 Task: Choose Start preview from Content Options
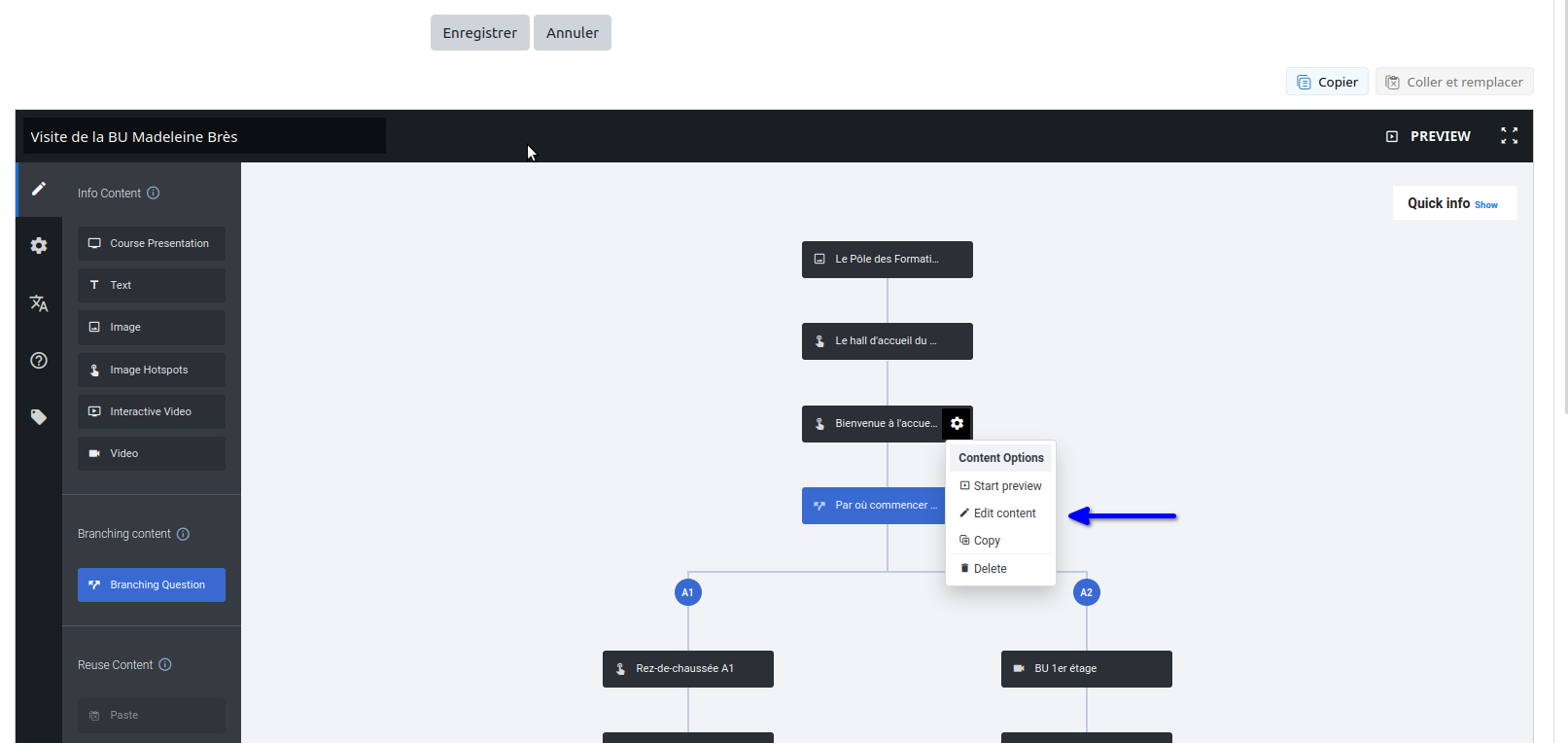(1006, 486)
